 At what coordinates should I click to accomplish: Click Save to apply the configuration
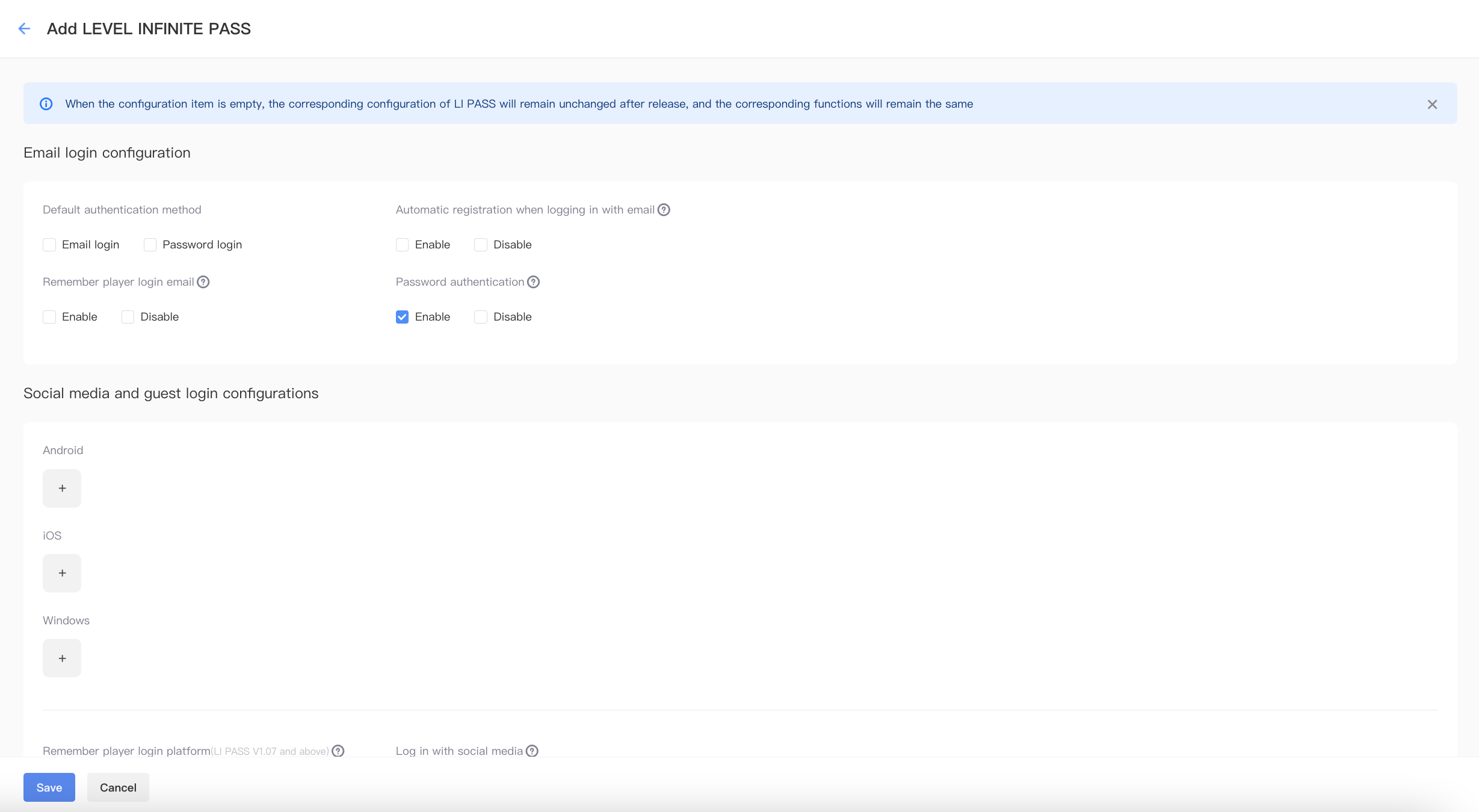(x=48, y=787)
